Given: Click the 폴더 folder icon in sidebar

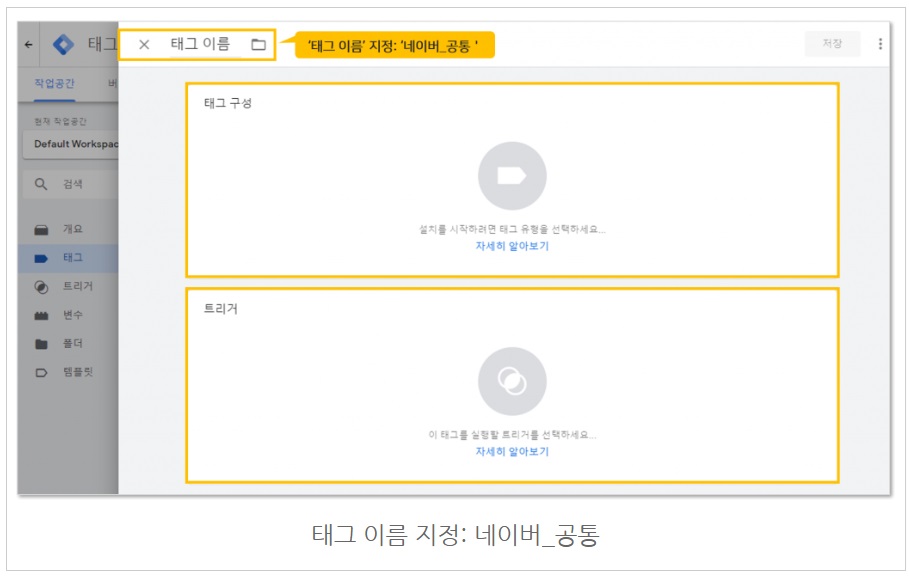Looking at the screenshot, I should point(41,344).
